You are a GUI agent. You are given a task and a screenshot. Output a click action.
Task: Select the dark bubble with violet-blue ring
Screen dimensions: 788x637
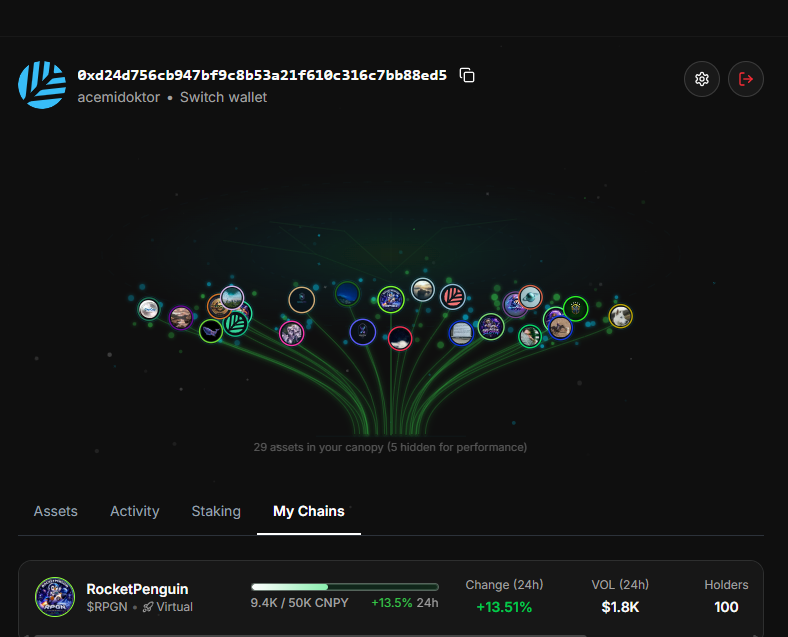[x=362, y=332]
